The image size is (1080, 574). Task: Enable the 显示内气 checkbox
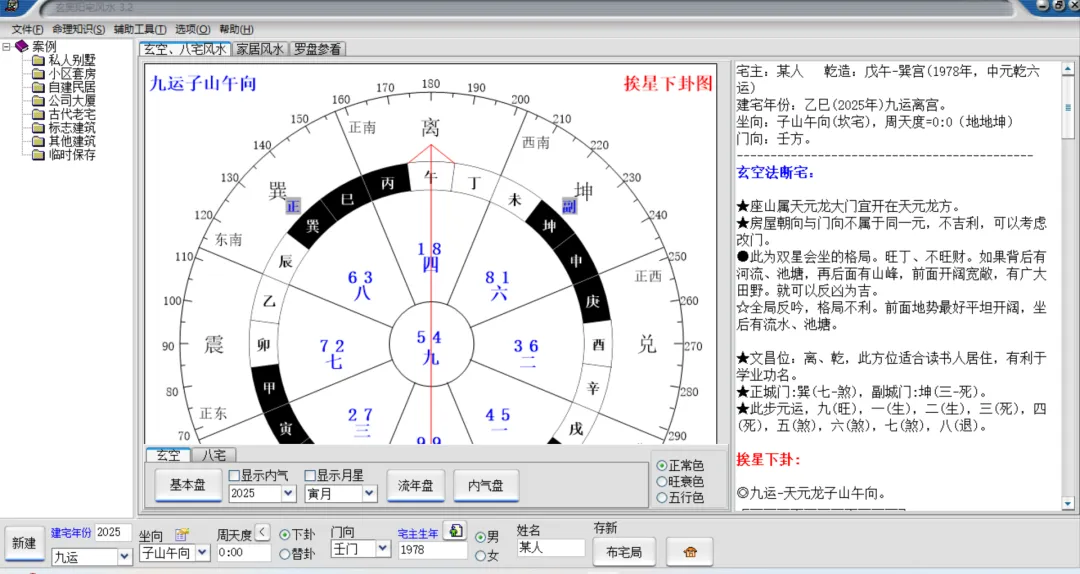pos(234,475)
